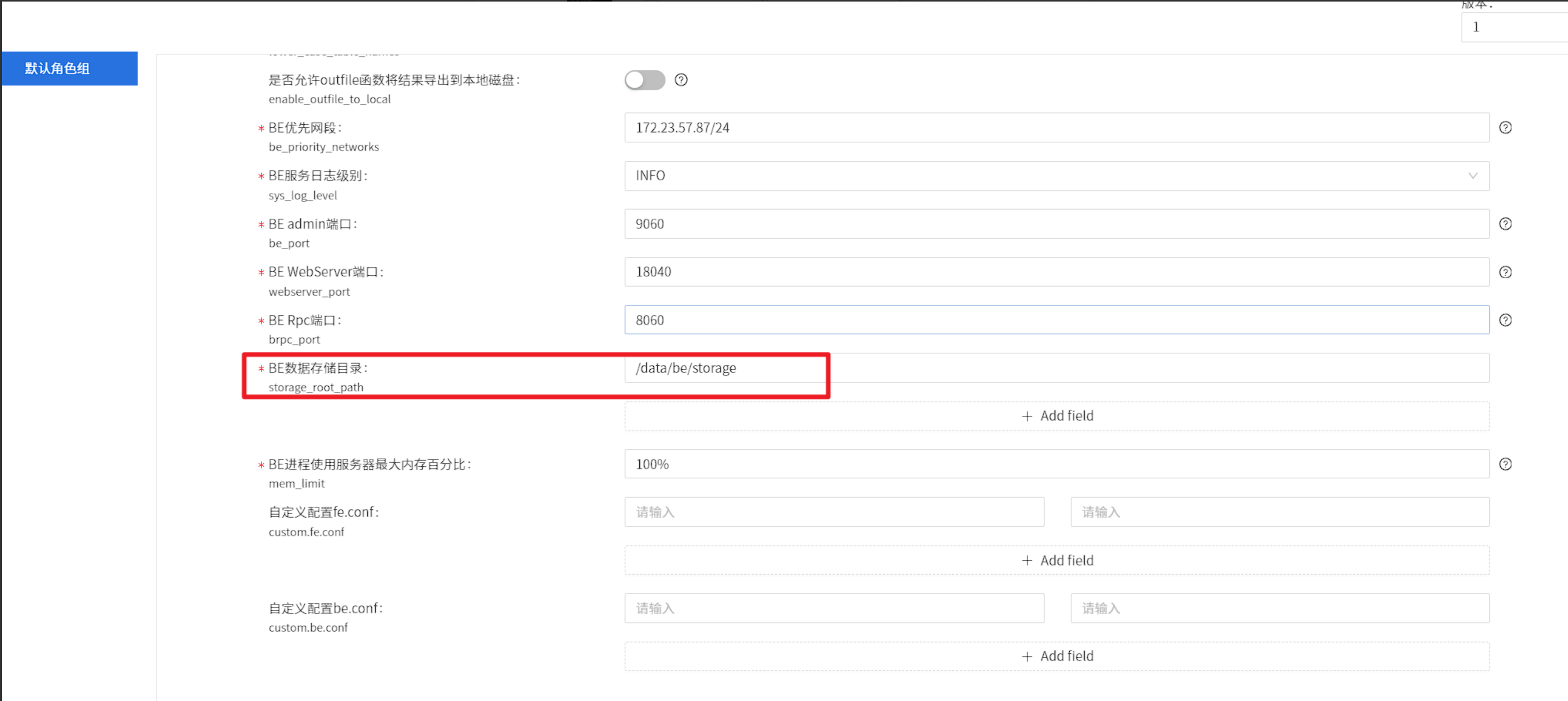Click help icon for mem_limit field

[x=1505, y=464]
